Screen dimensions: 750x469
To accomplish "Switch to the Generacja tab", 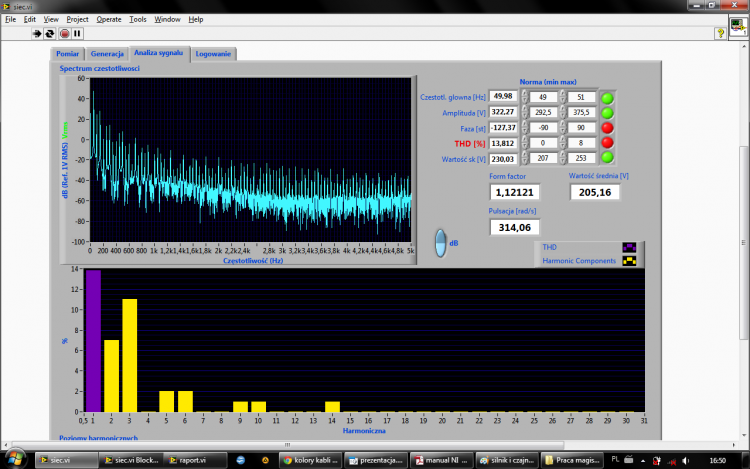I will (x=107, y=54).
